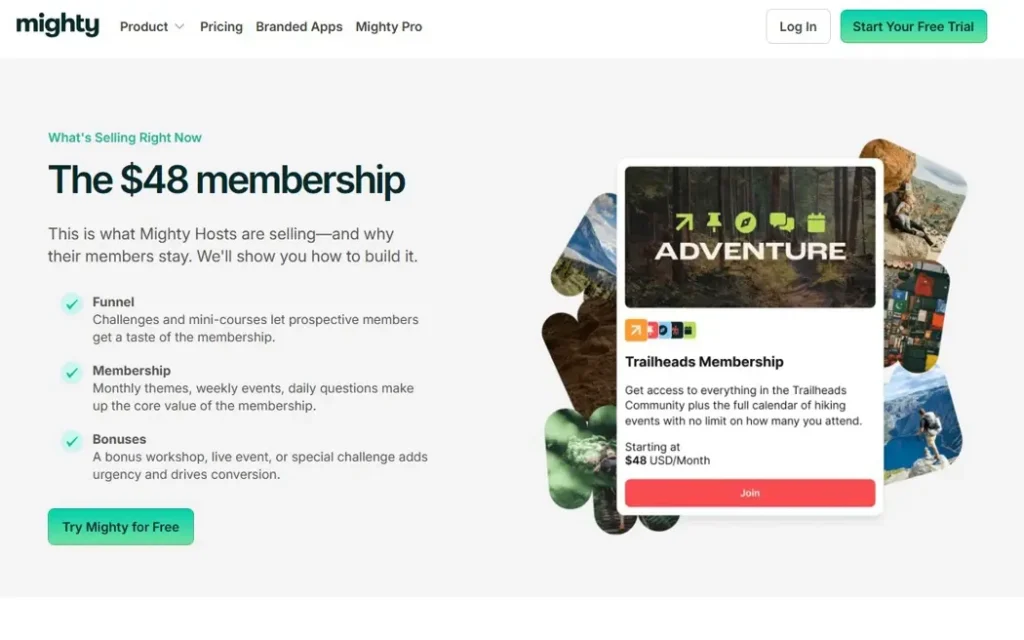Click the orange arrow badge above Trailheads Membership

pyautogui.click(x=636, y=330)
